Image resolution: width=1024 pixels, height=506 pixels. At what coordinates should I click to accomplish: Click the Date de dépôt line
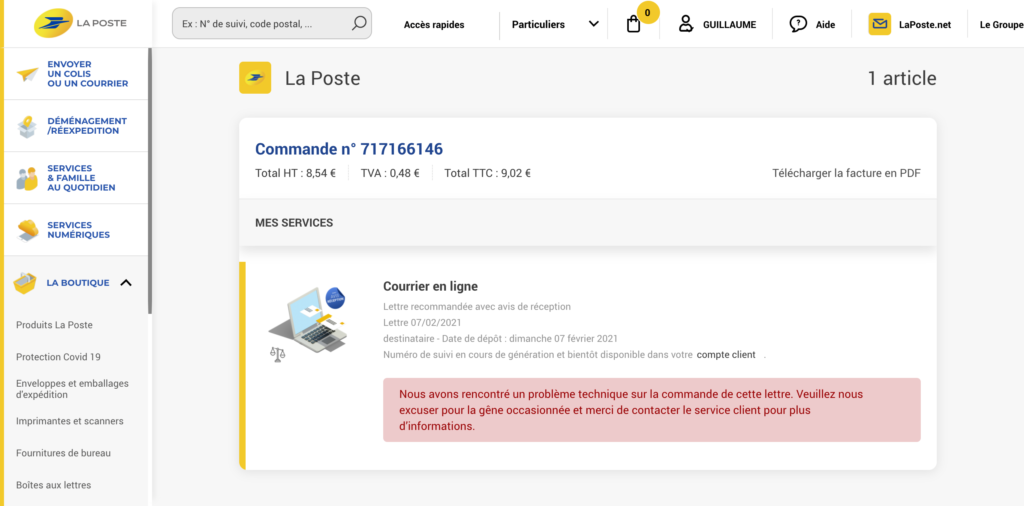coord(500,338)
